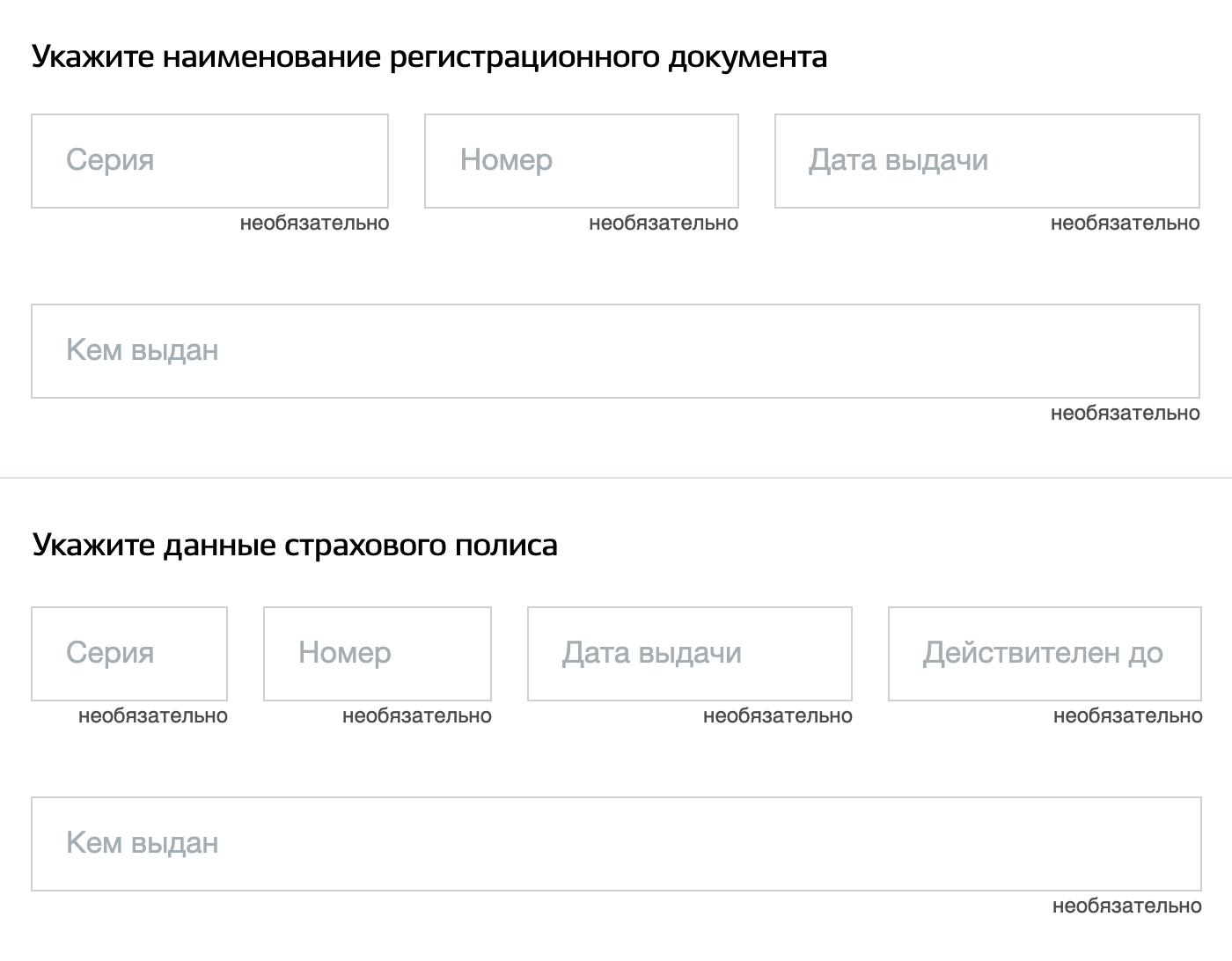
Task: Click the heading Укажите данные страхового полиса
Action: (294, 544)
